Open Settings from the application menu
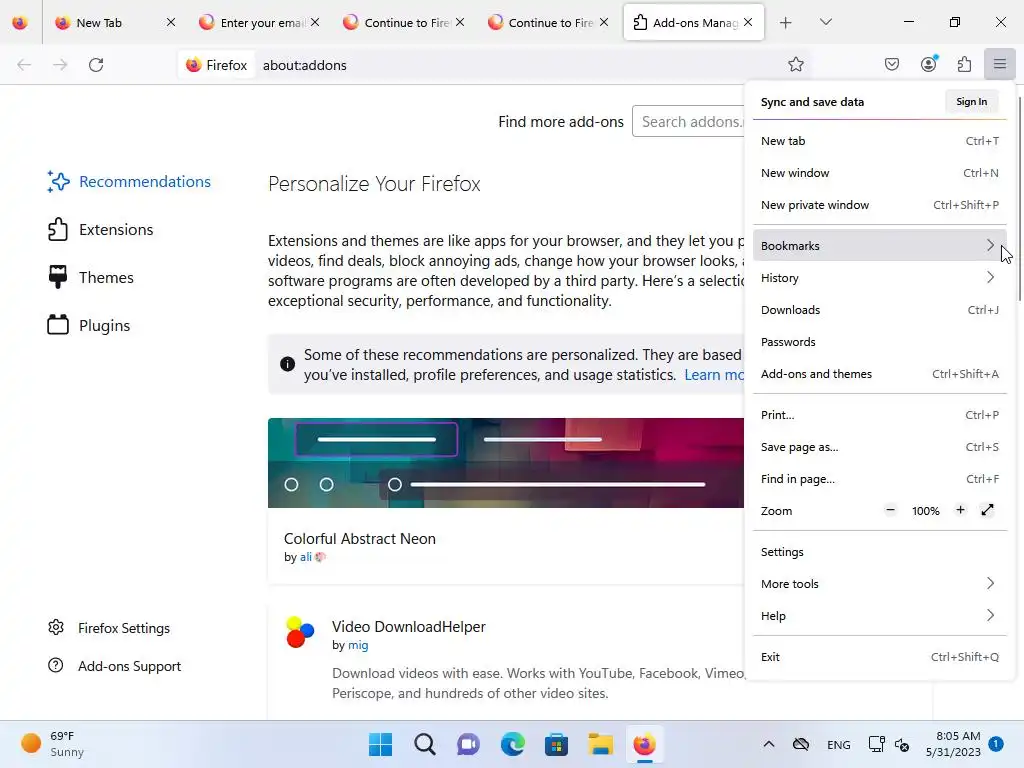 [879, 552]
